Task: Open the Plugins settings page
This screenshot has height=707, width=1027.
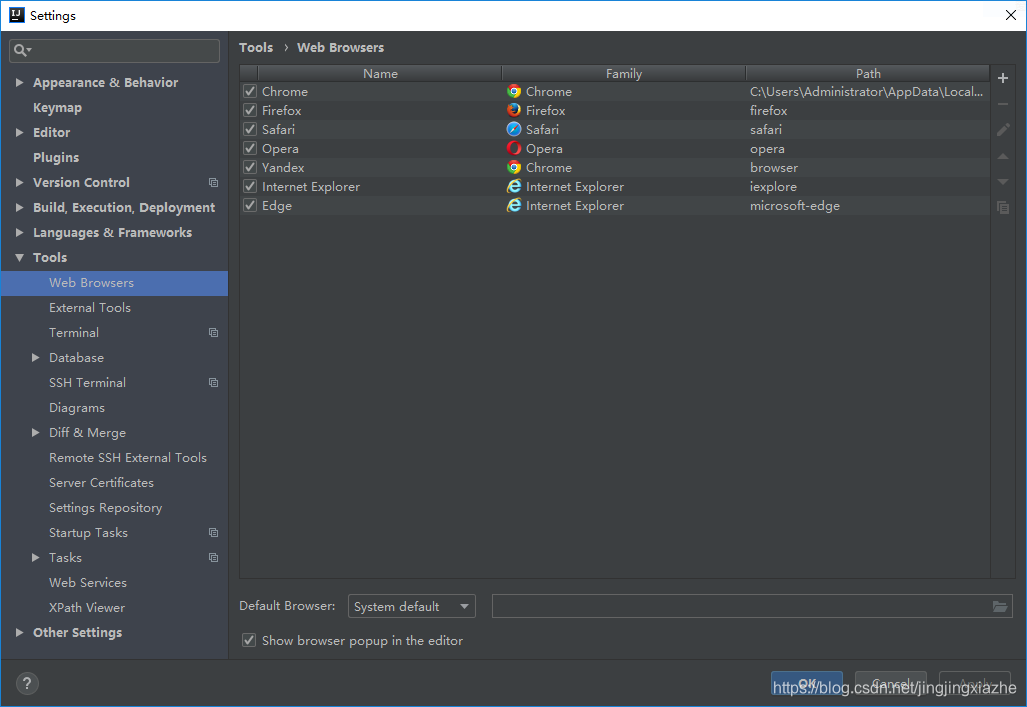Action: [x=56, y=158]
